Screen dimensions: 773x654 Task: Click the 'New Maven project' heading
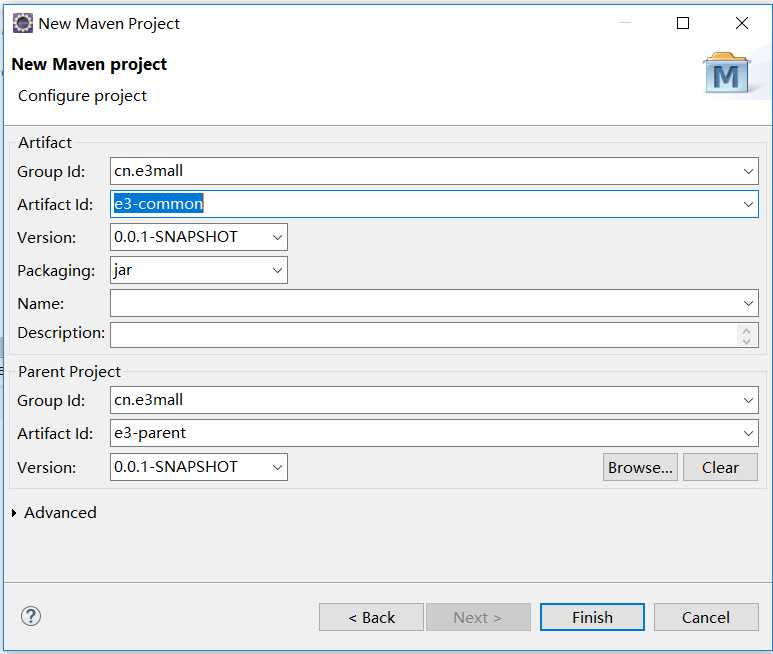click(x=89, y=65)
